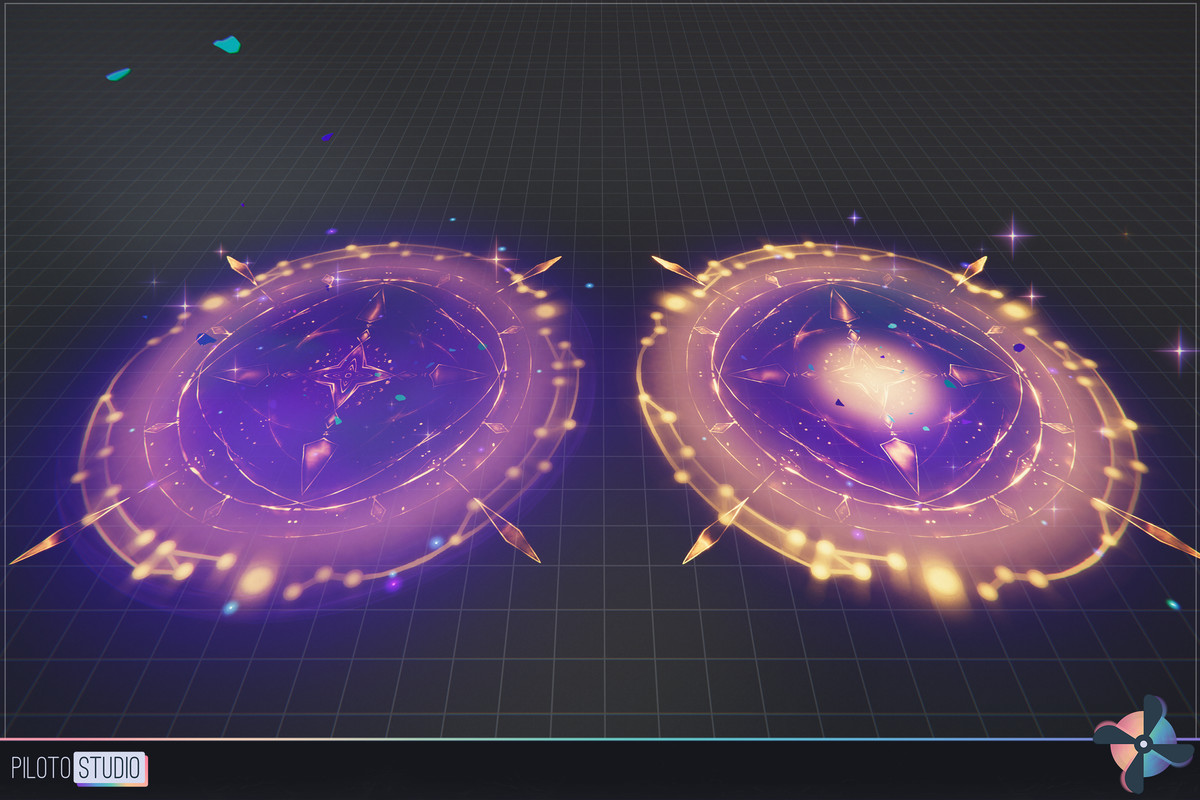Click the propeller logo icon
Screen dimensions: 1200x800
tap(1143, 746)
